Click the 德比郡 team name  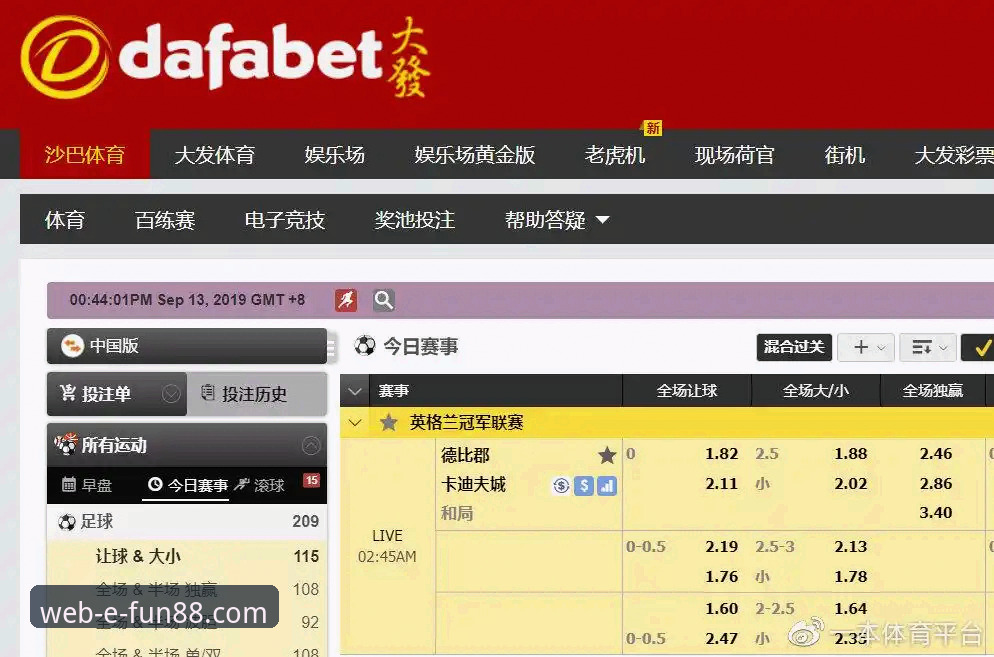pos(465,455)
